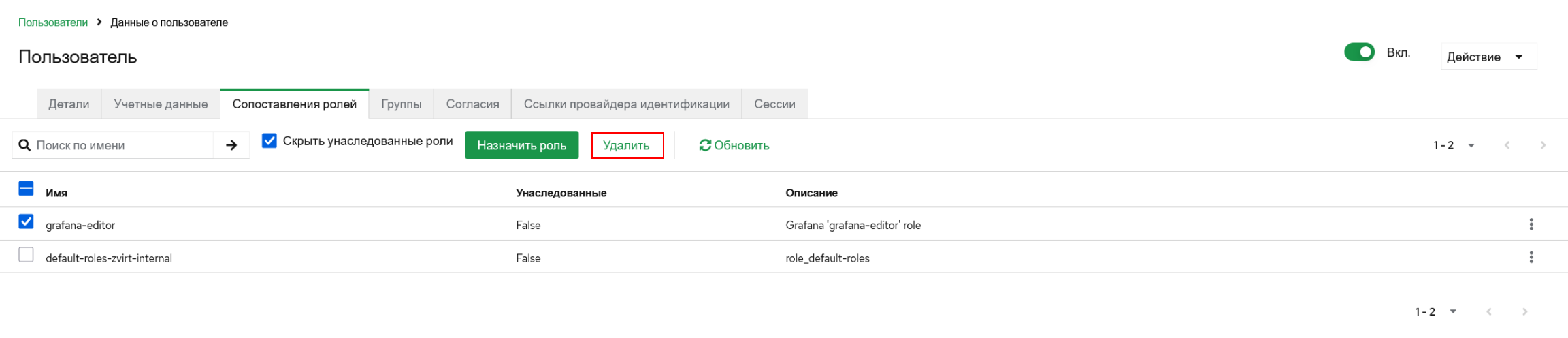Uncheck Скрыть унаследованные роли checkbox
The image size is (1568, 338).
[x=269, y=140]
